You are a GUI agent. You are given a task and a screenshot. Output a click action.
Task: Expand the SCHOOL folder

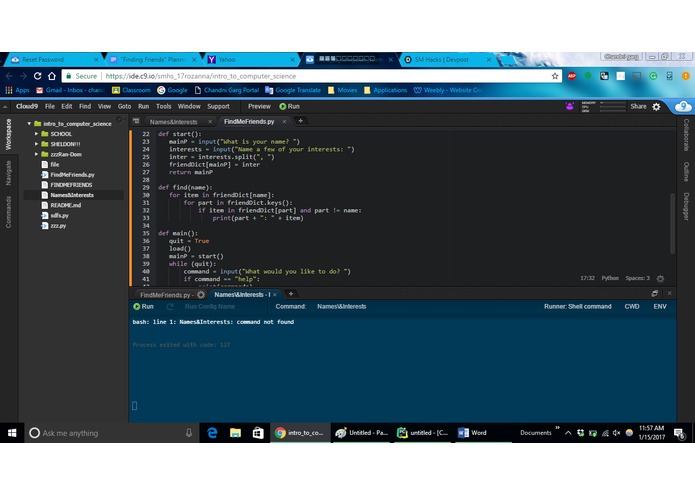coord(36,134)
